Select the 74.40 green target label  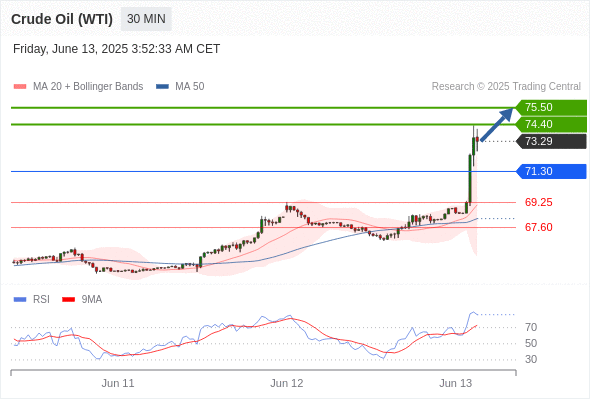click(x=551, y=124)
